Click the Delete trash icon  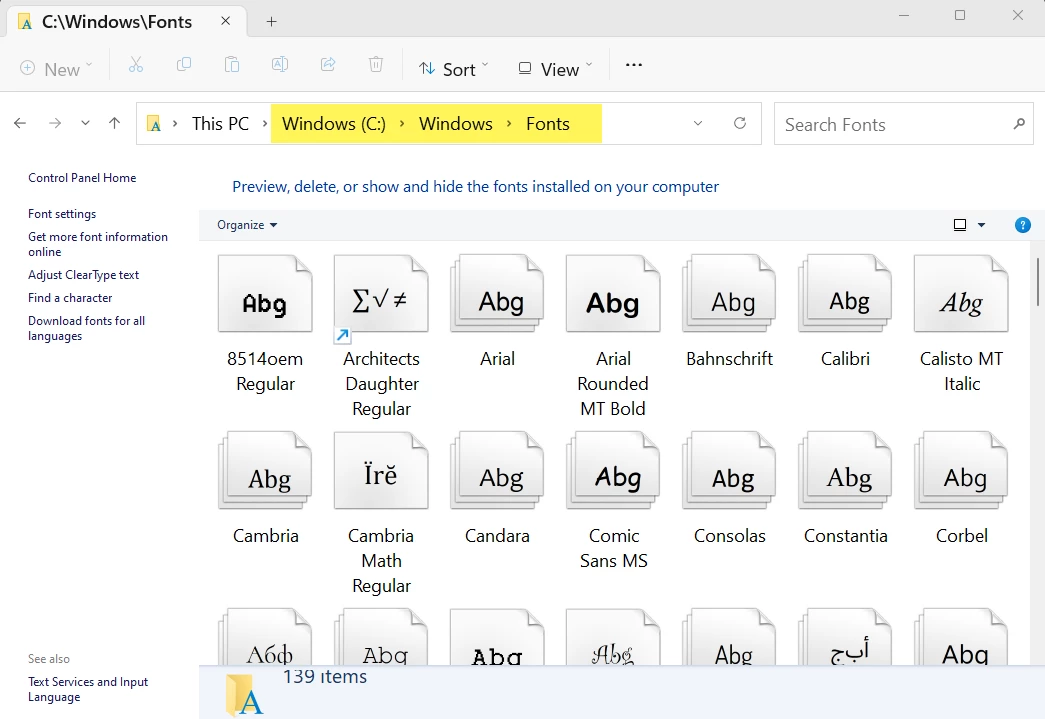[376, 65]
